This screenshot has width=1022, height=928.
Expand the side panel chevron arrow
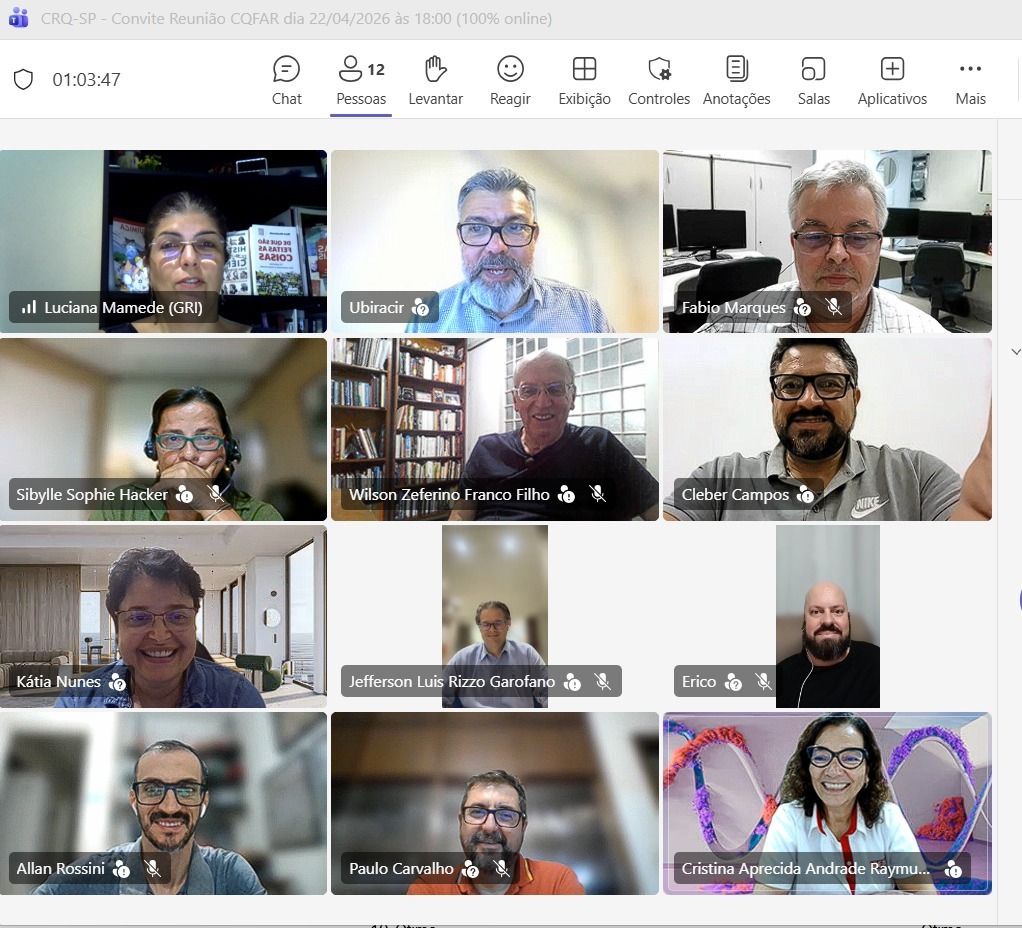[1016, 352]
